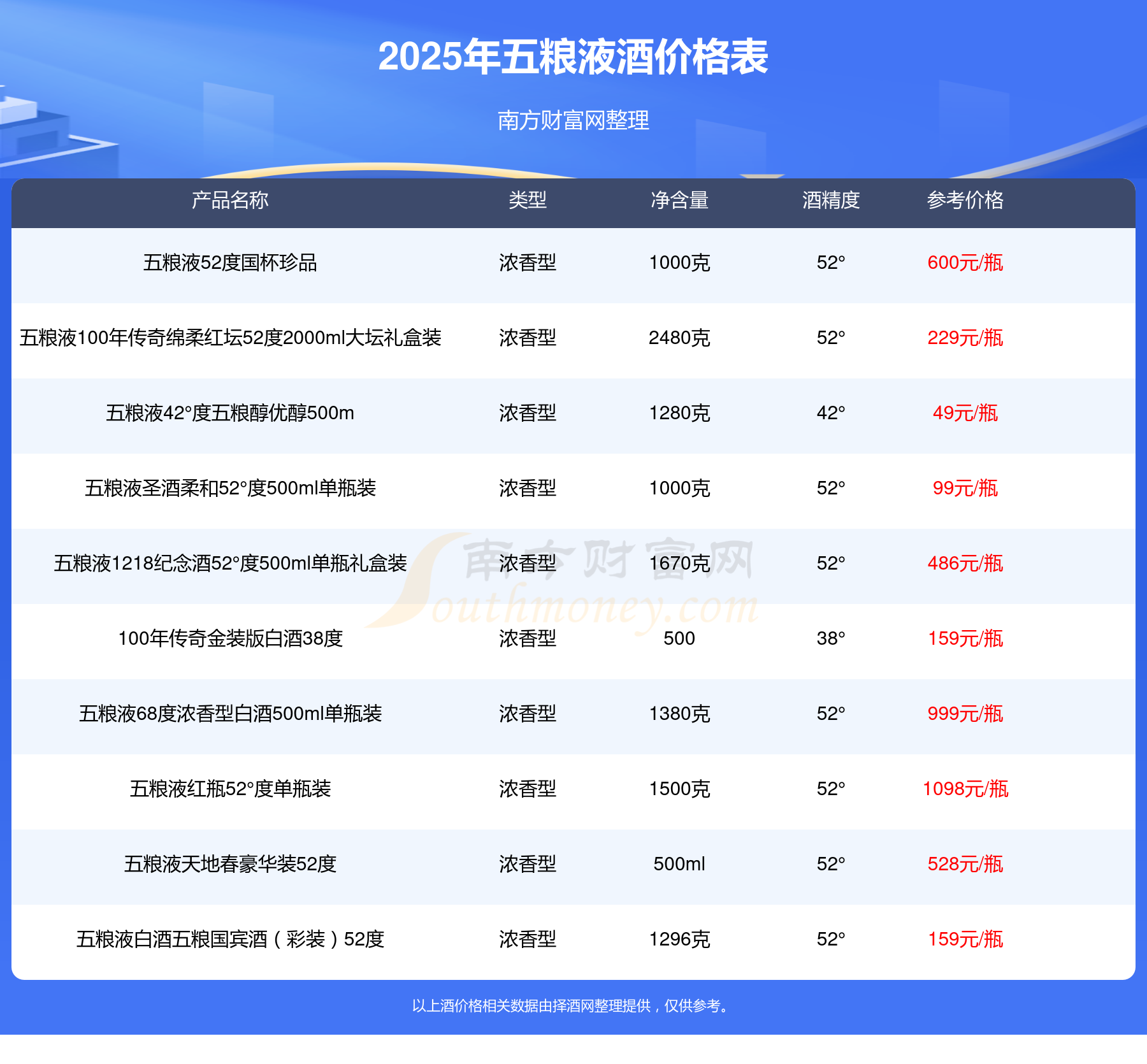
Task: Click net content 2480克
Action: click(679, 338)
